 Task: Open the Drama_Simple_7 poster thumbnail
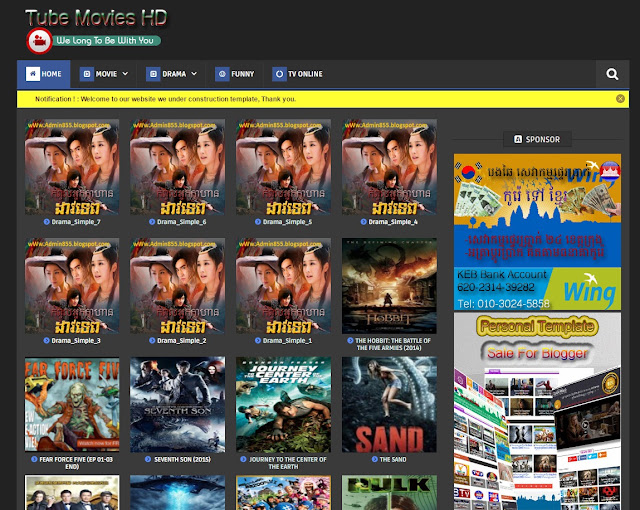pyautogui.click(x=72, y=167)
